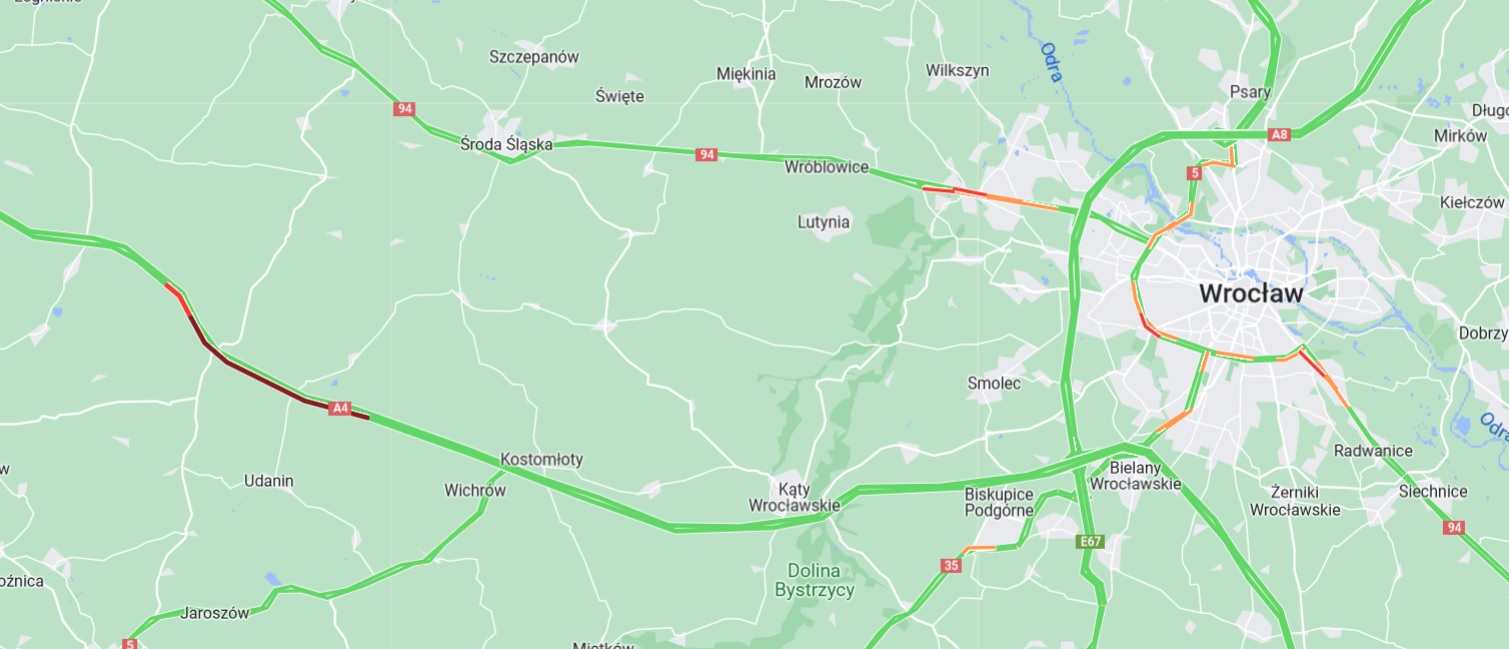Click the route 5 shield near Jaroszów

click(128, 643)
